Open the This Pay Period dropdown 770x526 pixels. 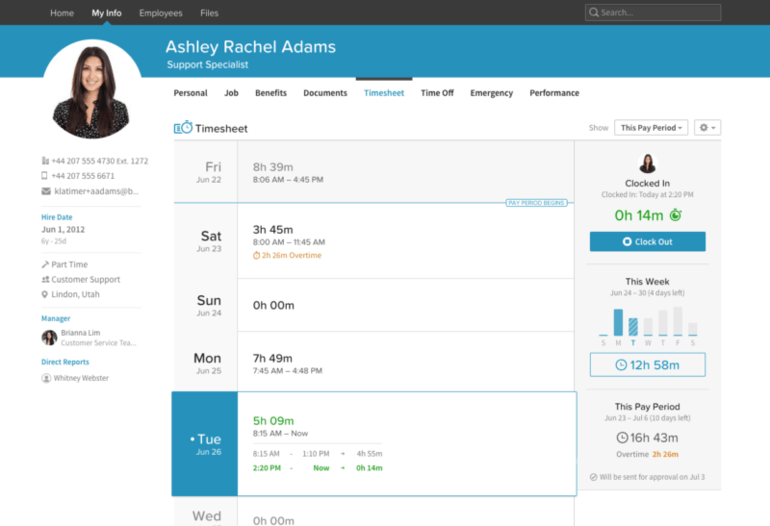(651, 128)
